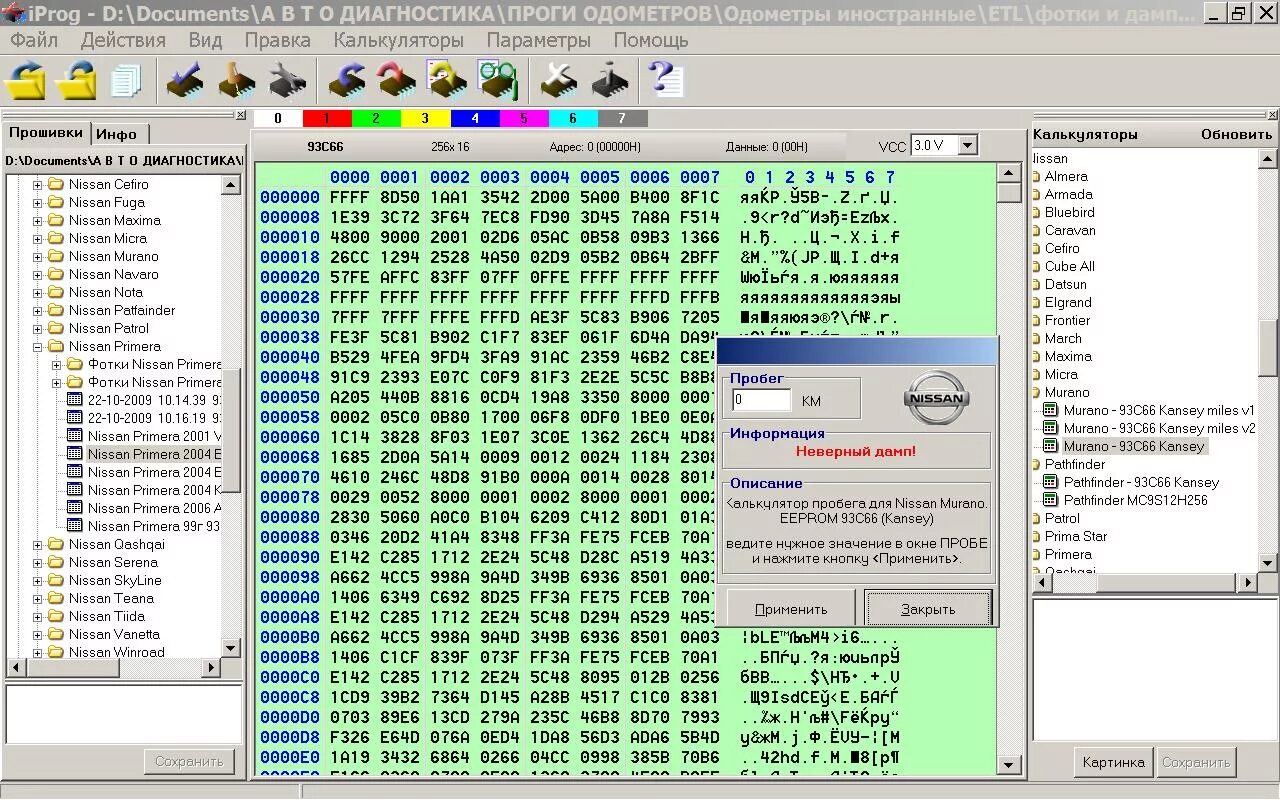
Task: Click the Almera folder icon in calculators
Action: [x=1037, y=176]
